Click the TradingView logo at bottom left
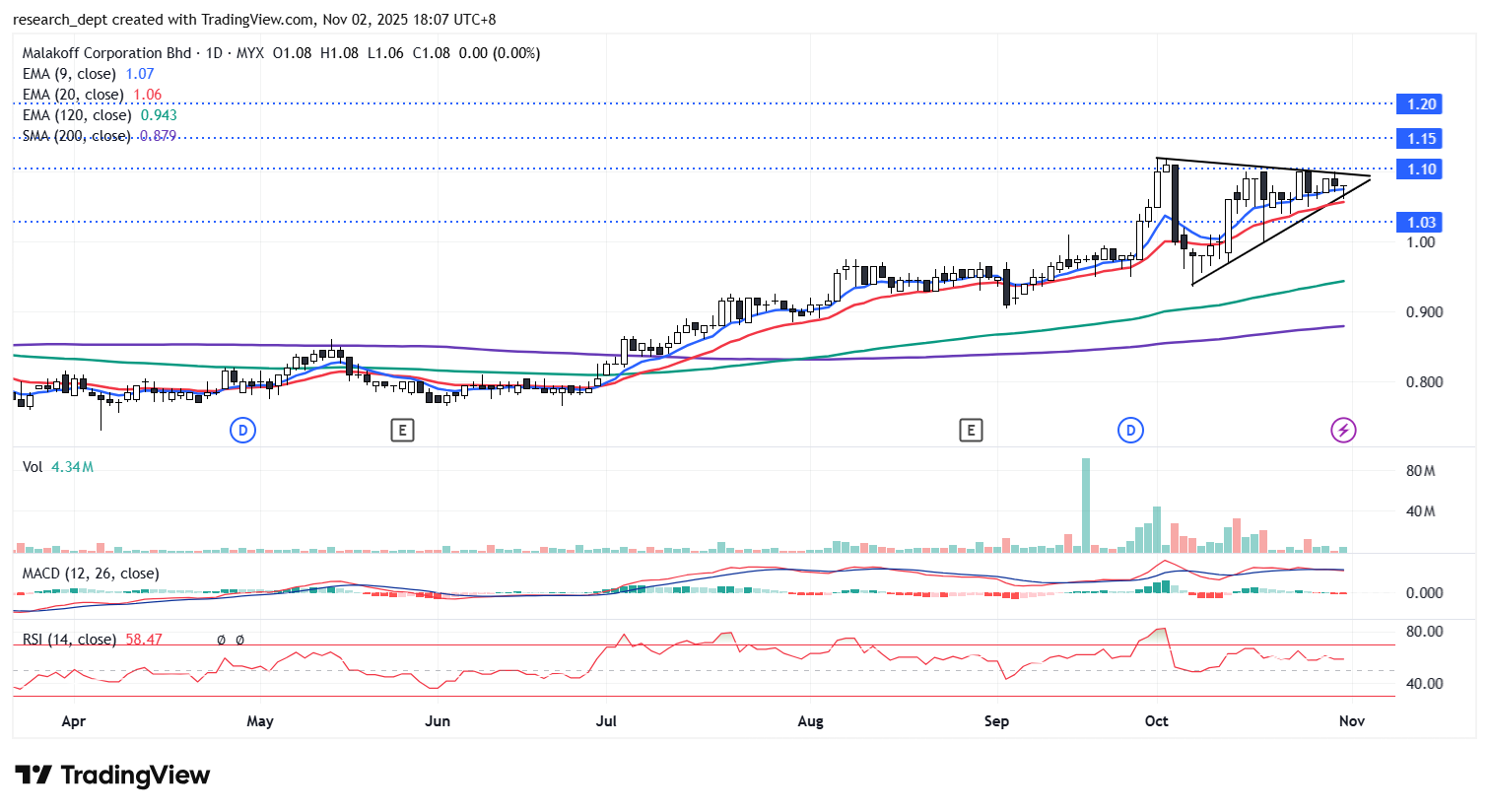The image size is (1489, 812). [112, 776]
